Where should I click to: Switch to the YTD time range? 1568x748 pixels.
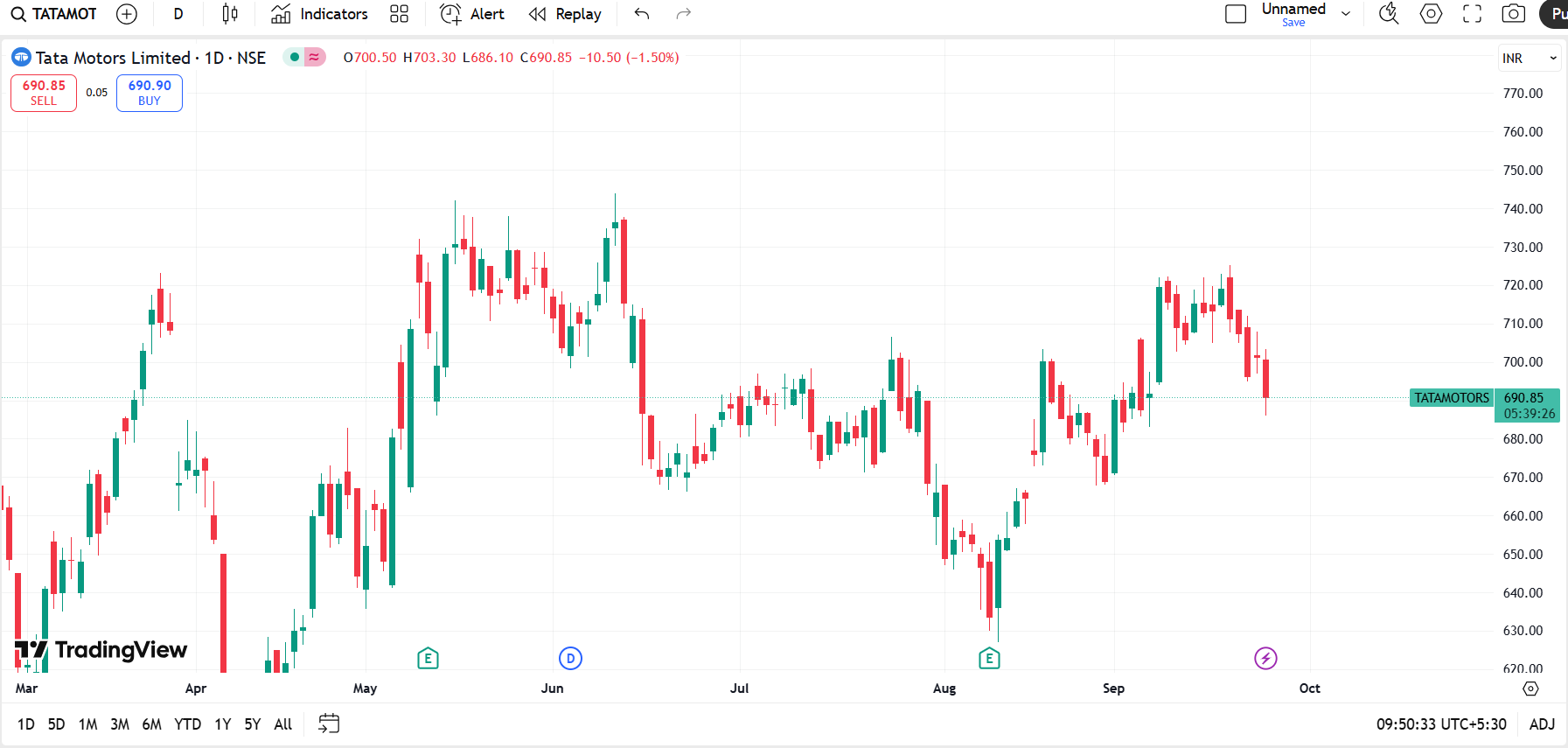[x=187, y=724]
